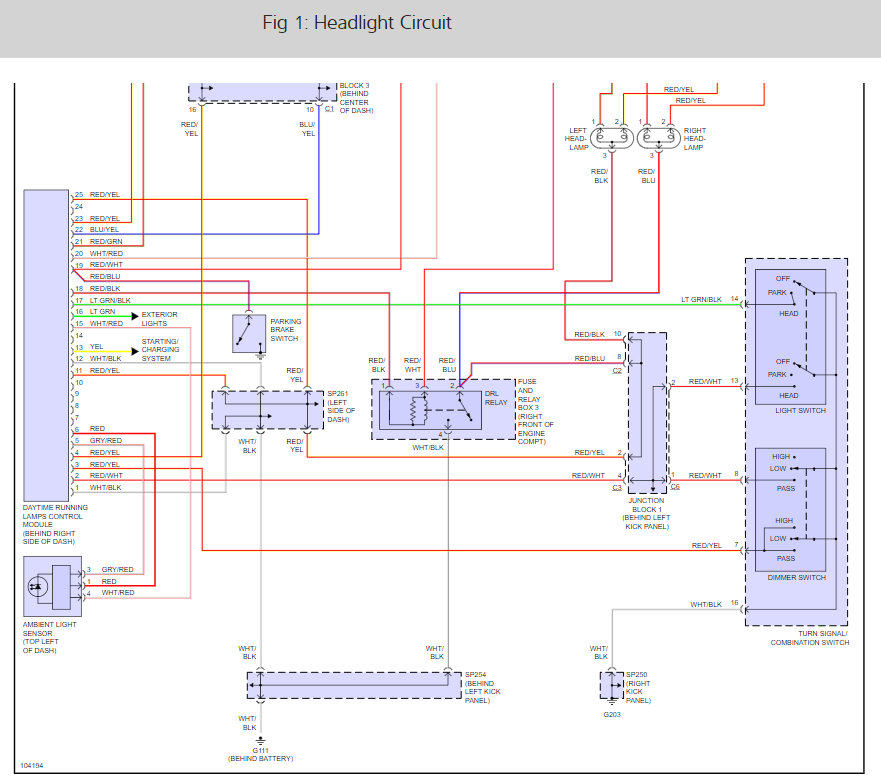Click the Junction Block 1 box
Viewport: 881px width, 784px height.
[x=647, y=413]
